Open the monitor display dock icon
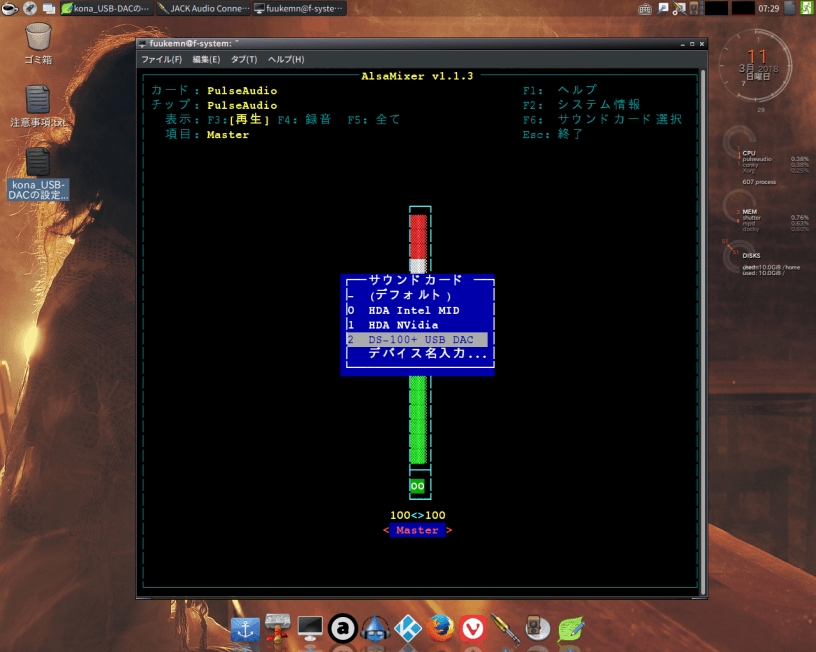The width and height of the screenshot is (816, 652). tap(310, 629)
